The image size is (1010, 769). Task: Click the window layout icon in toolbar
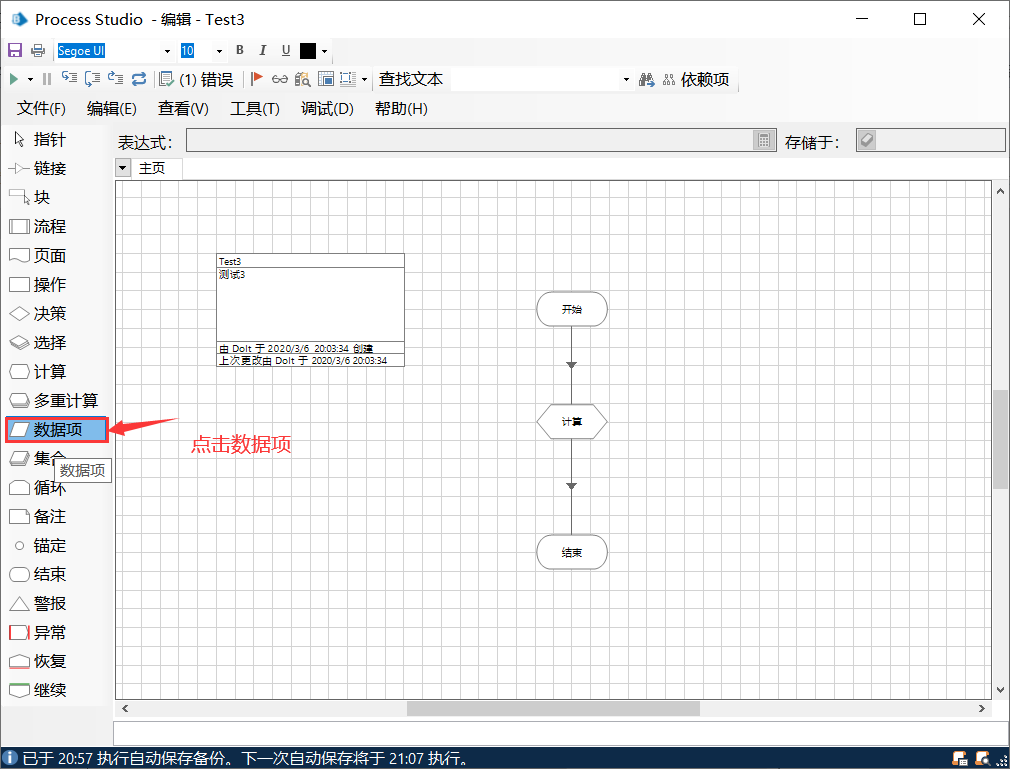pyautogui.click(x=326, y=79)
